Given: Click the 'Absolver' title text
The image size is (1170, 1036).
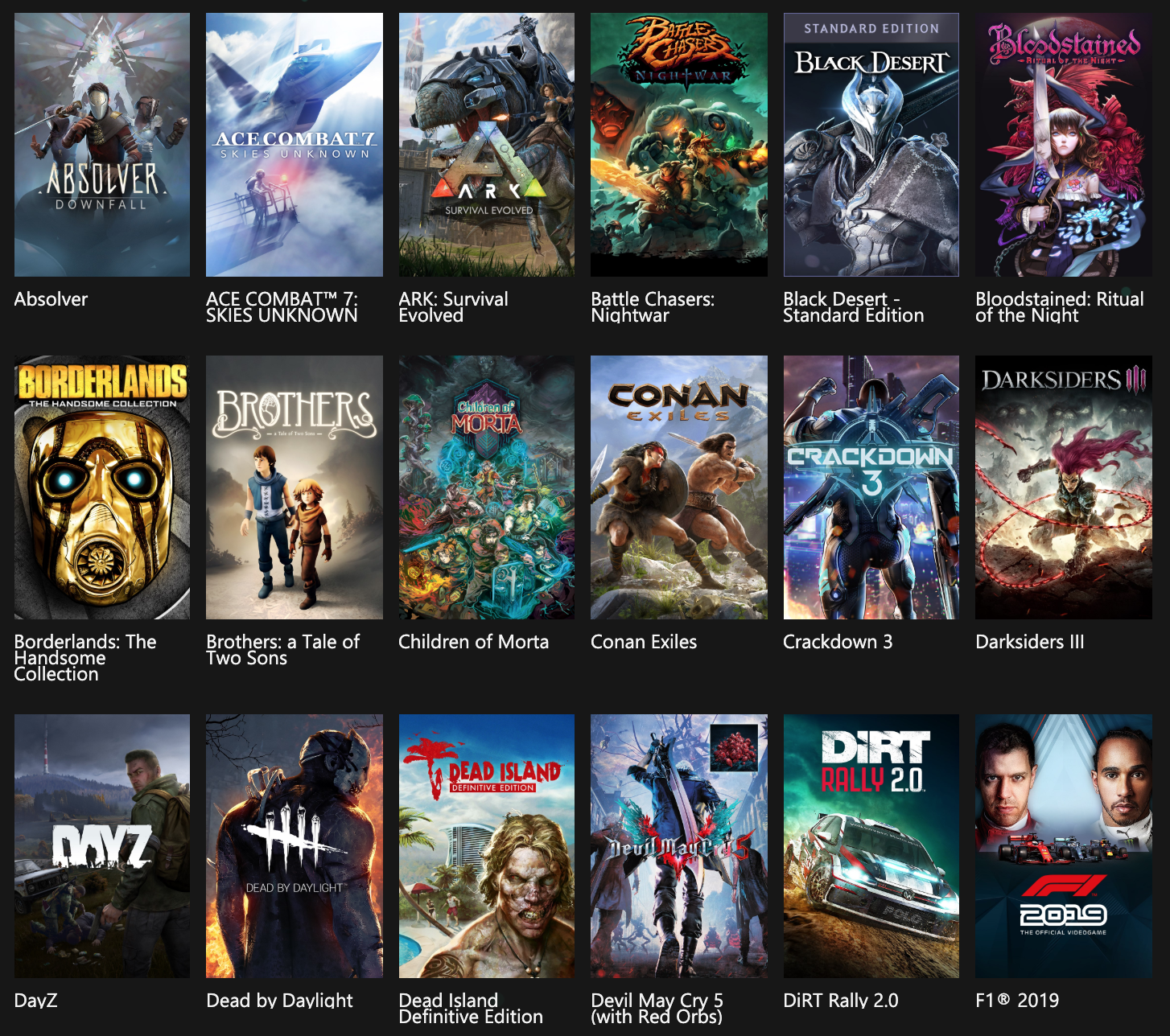Looking at the screenshot, I should [x=51, y=299].
